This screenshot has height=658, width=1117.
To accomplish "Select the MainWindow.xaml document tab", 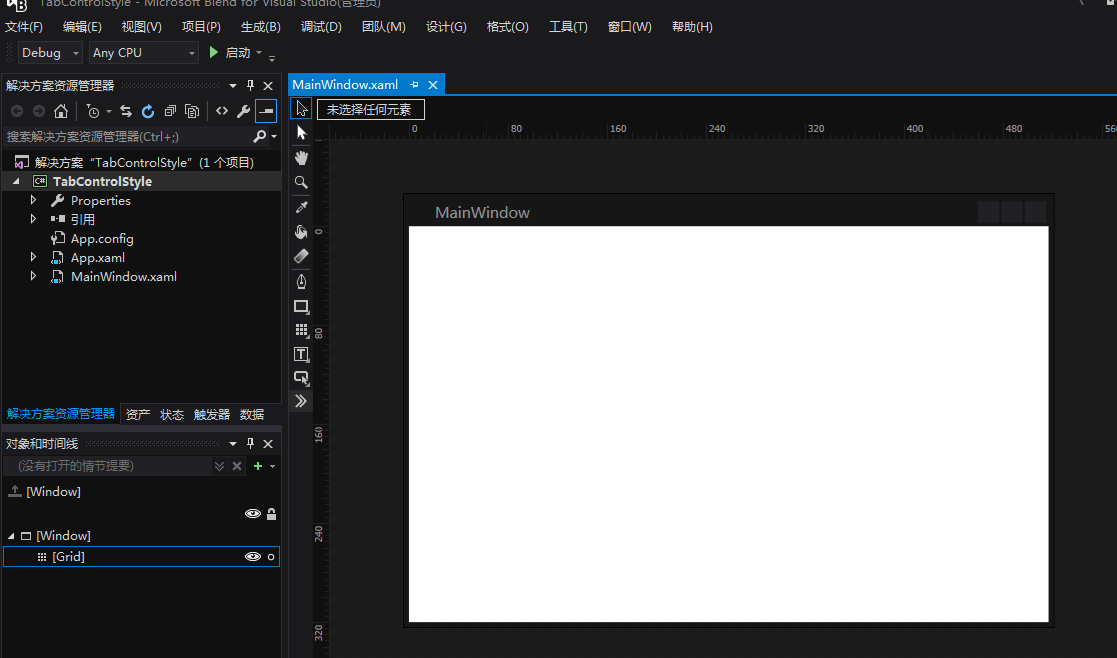I will click(x=345, y=85).
